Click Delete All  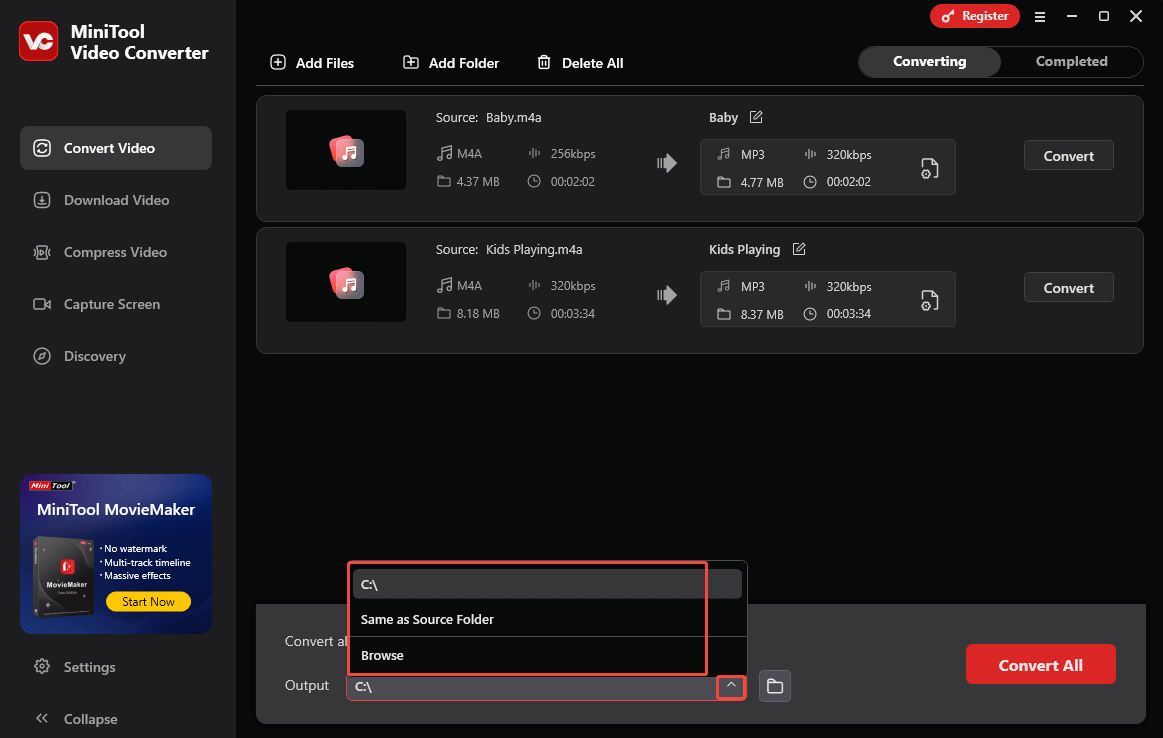[580, 63]
